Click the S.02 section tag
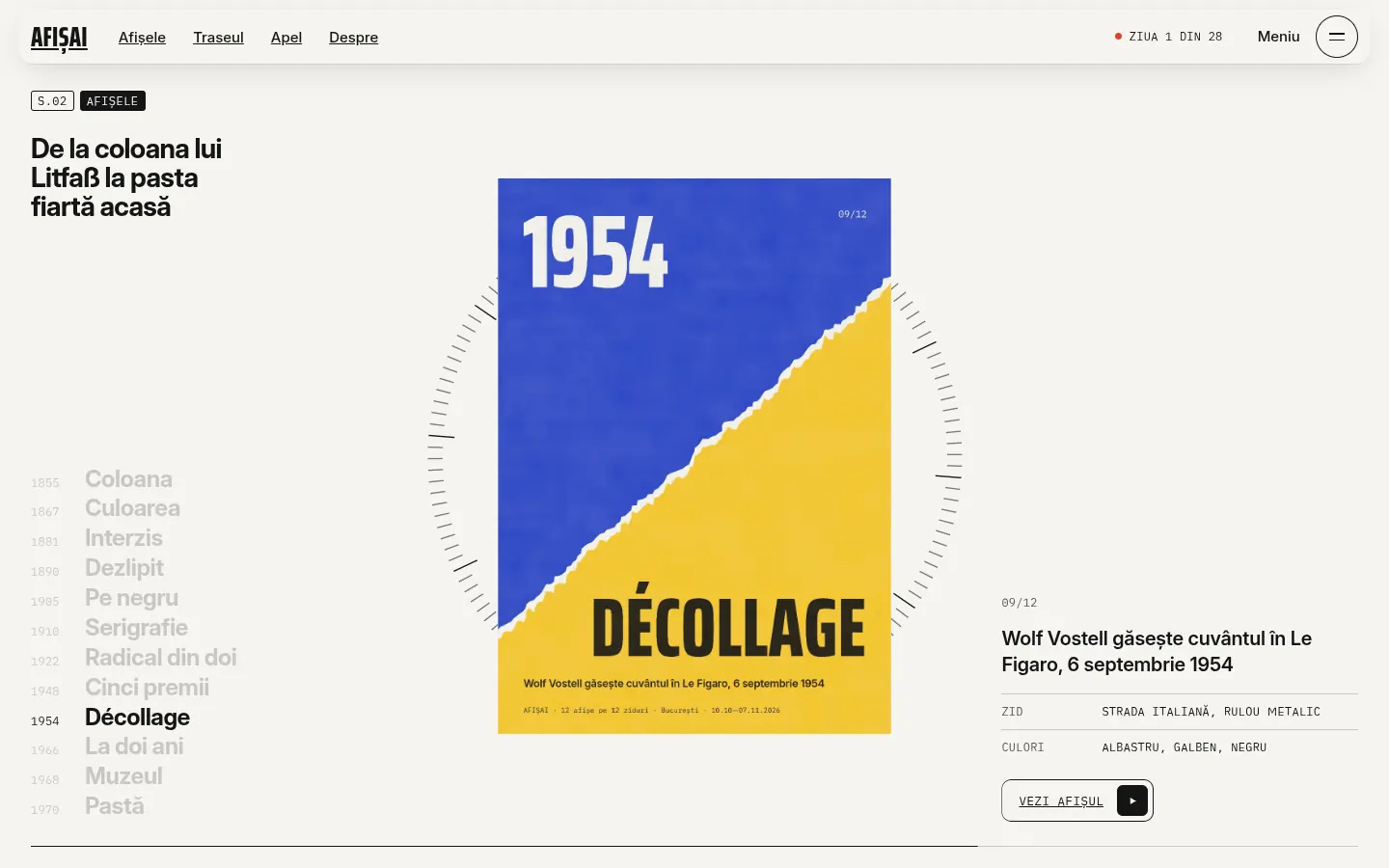 [x=52, y=101]
